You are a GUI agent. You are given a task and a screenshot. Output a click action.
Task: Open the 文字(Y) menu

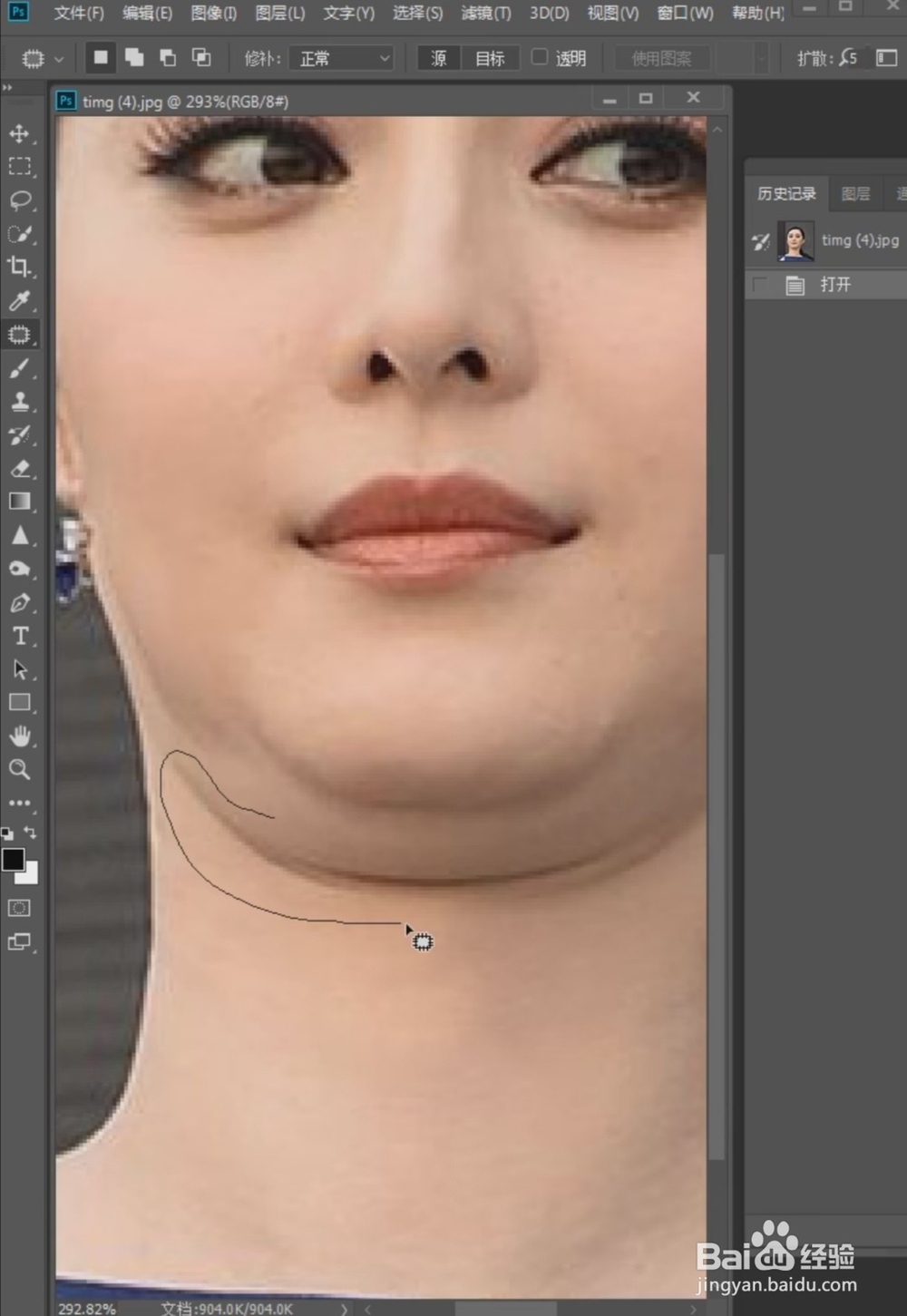click(x=349, y=13)
